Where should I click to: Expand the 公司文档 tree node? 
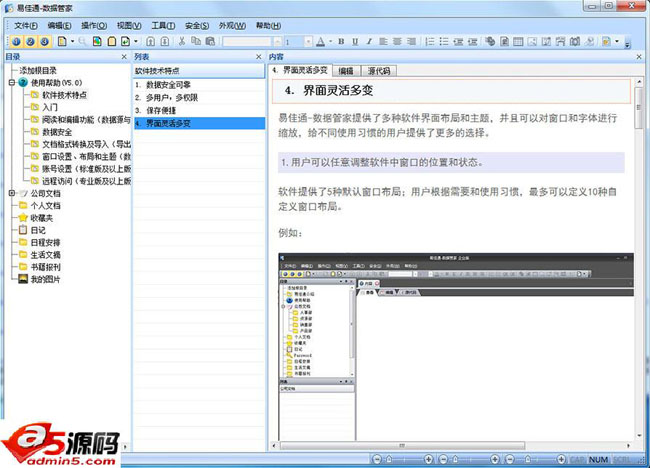click(x=12, y=193)
